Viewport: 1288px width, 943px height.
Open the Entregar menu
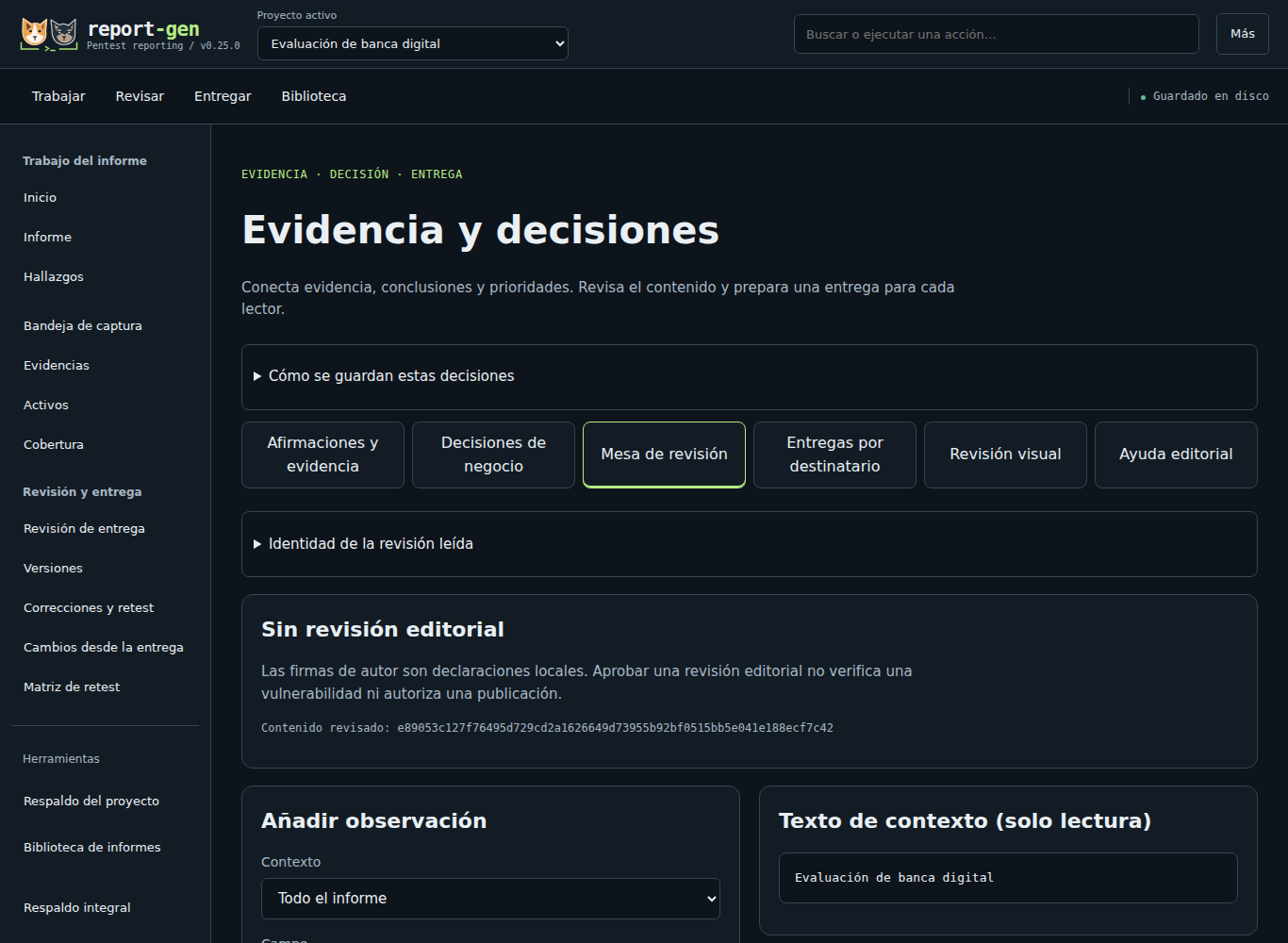pyautogui.click(x=223, y=96)
